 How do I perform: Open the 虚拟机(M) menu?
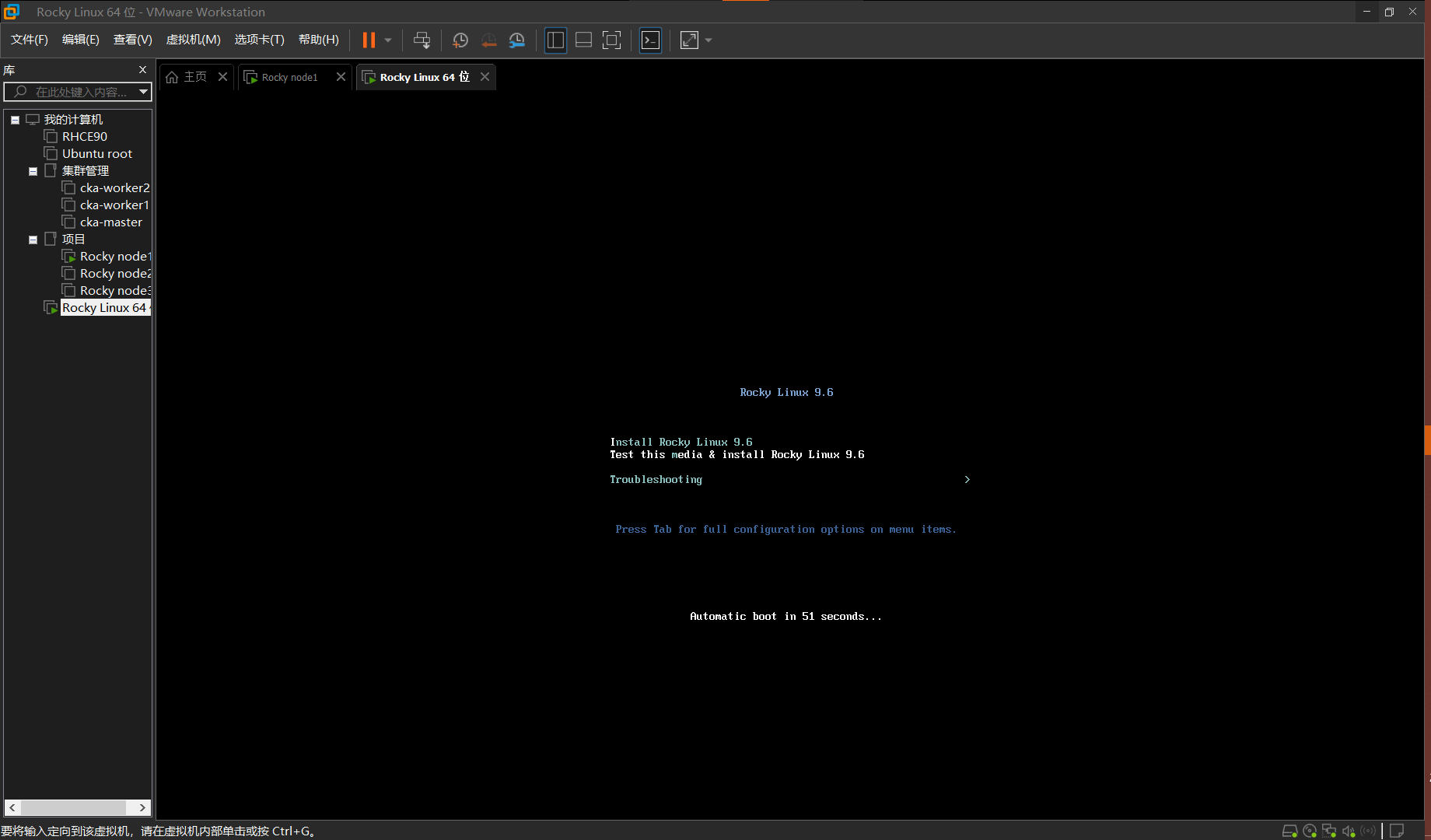(x=193, y=40)
